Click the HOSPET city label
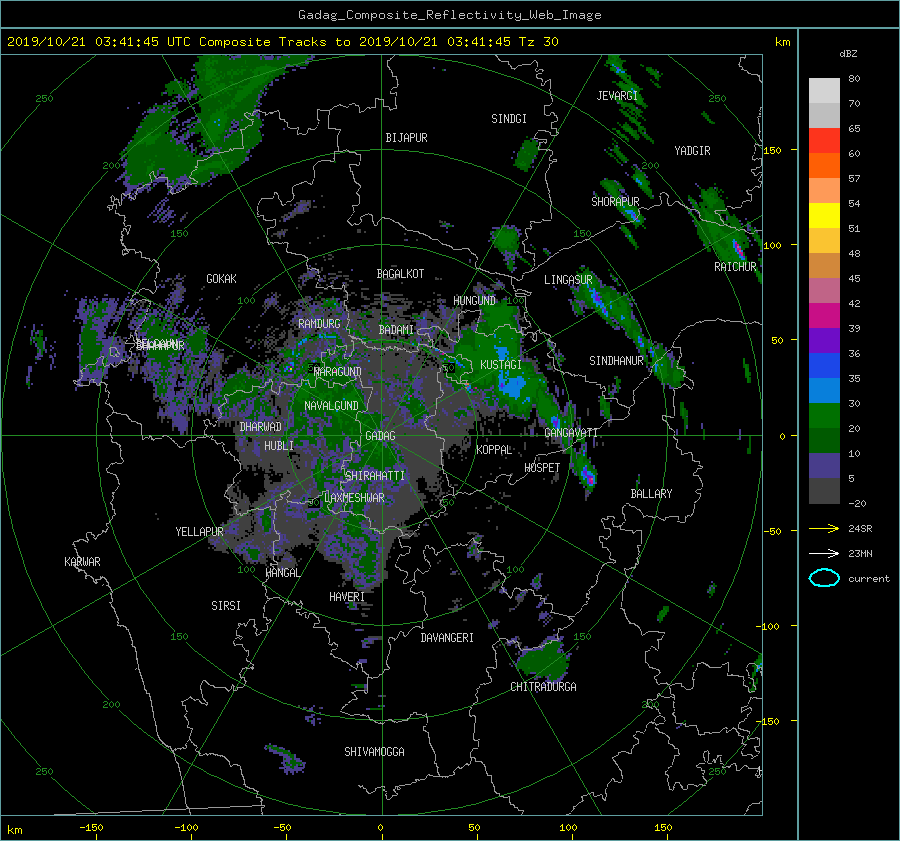The image size is (900, 841). pos(541,468)
